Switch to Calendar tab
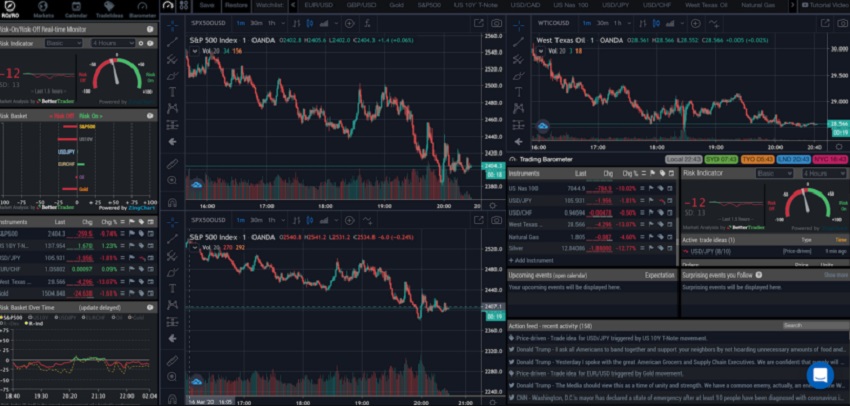The height and width of the screenshot is (406, 850). [x=76, y=9]
